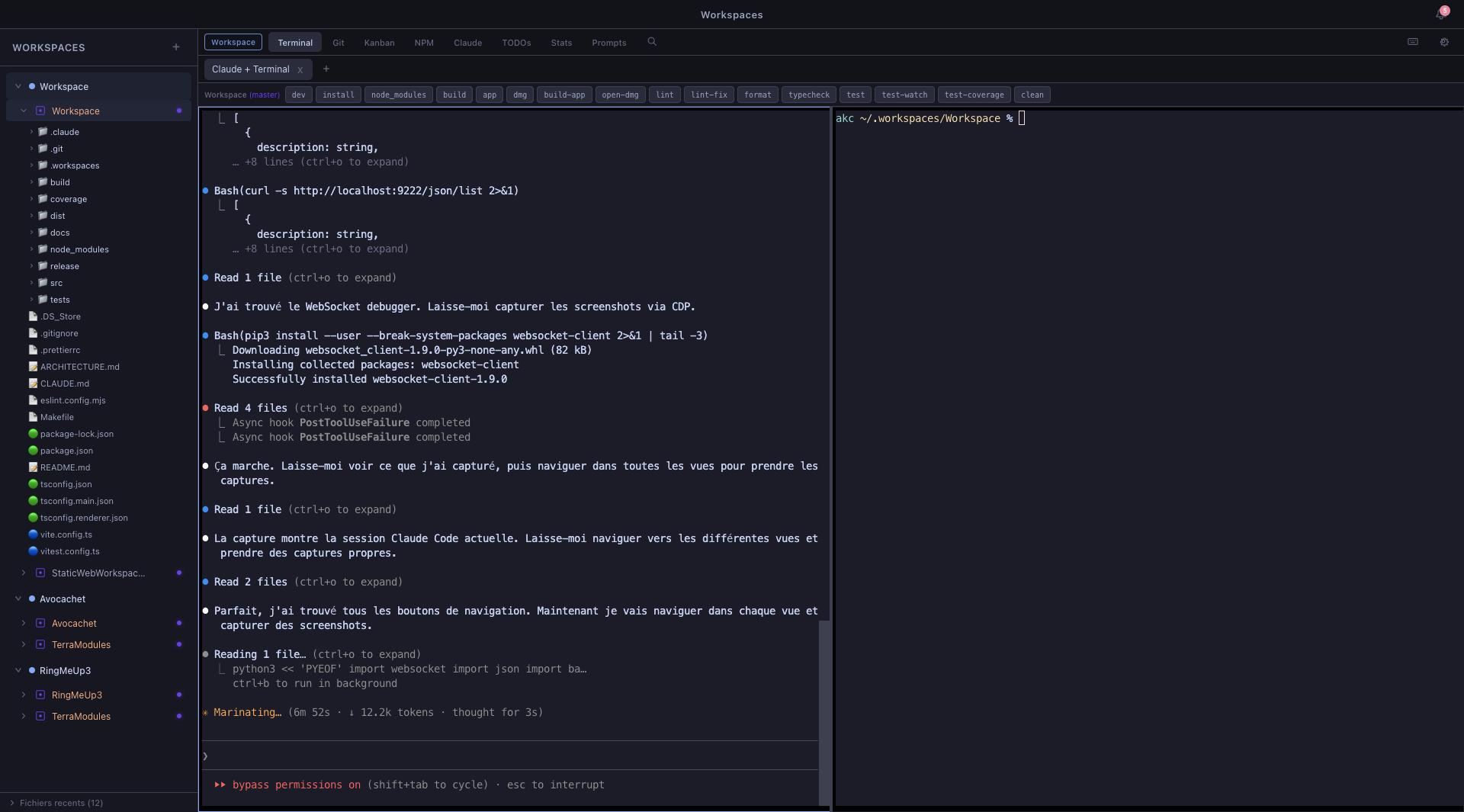Click the search icon in the toolbar
Image resolution: width=1464 pixels, height=812 pixels.
pos(652,42)
